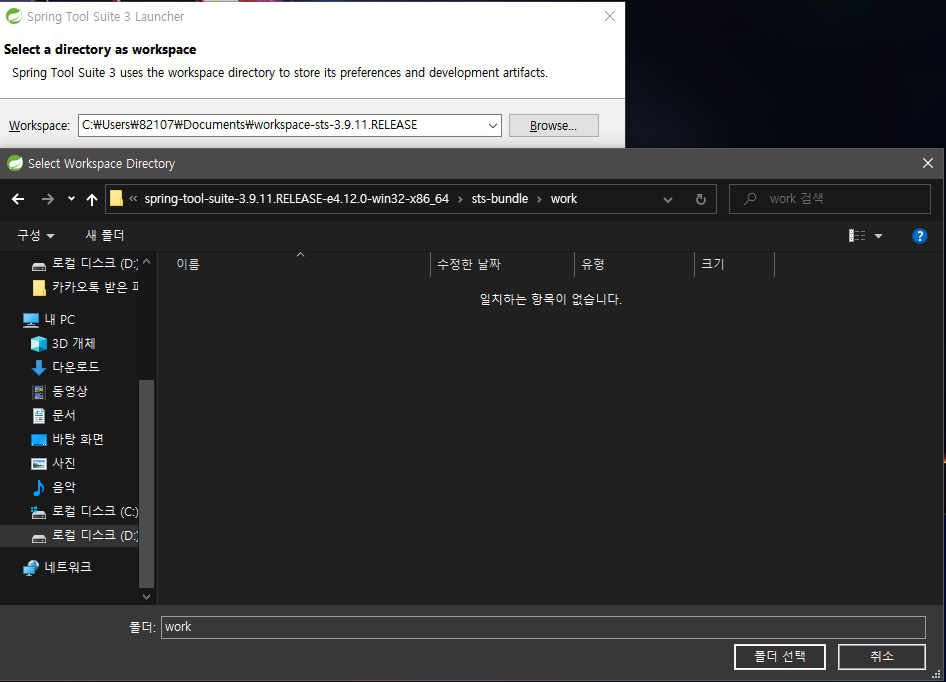Screen dimensions: 946x682
Task: Open 네트워크 in navigation pane
Action: 57,567
